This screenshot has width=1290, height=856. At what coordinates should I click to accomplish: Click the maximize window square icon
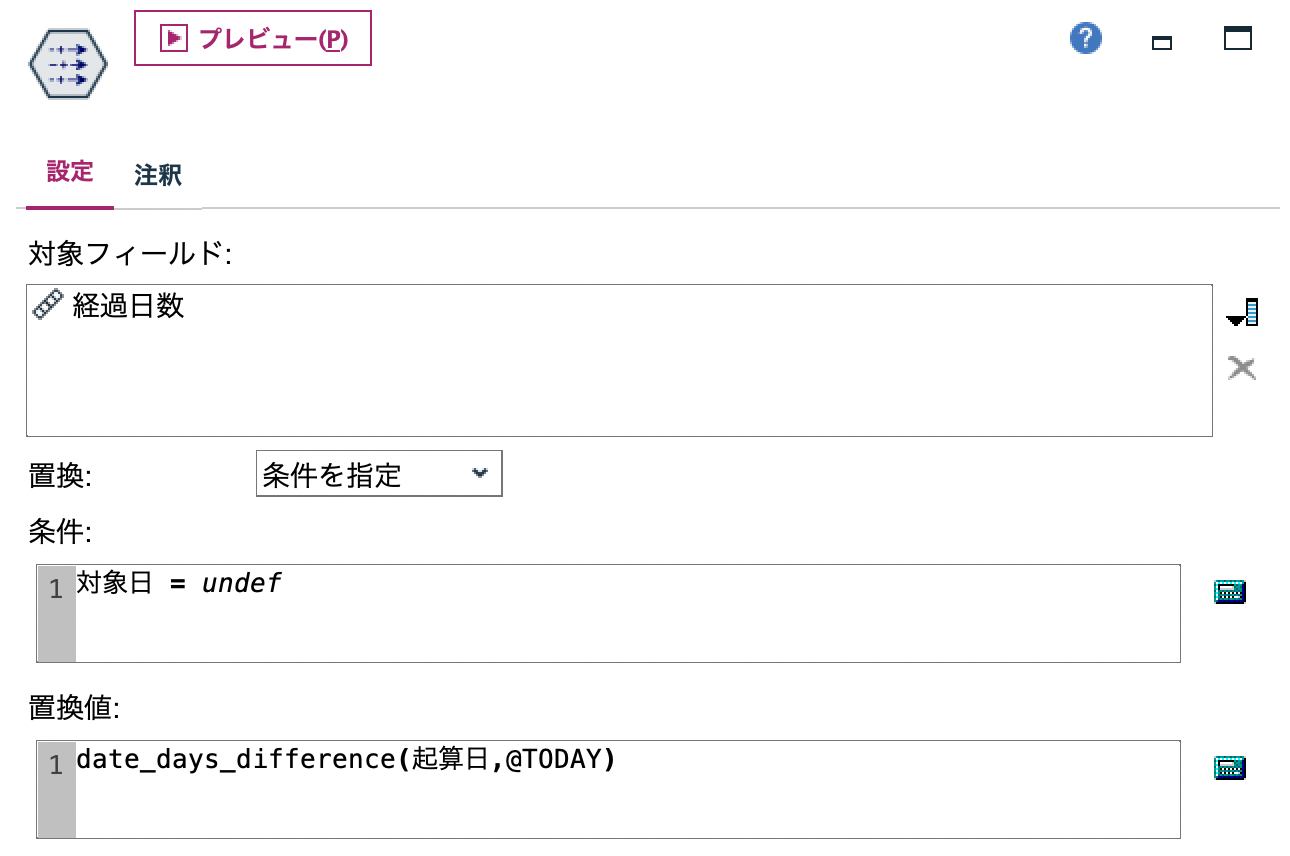click(x=1238, y=37)
